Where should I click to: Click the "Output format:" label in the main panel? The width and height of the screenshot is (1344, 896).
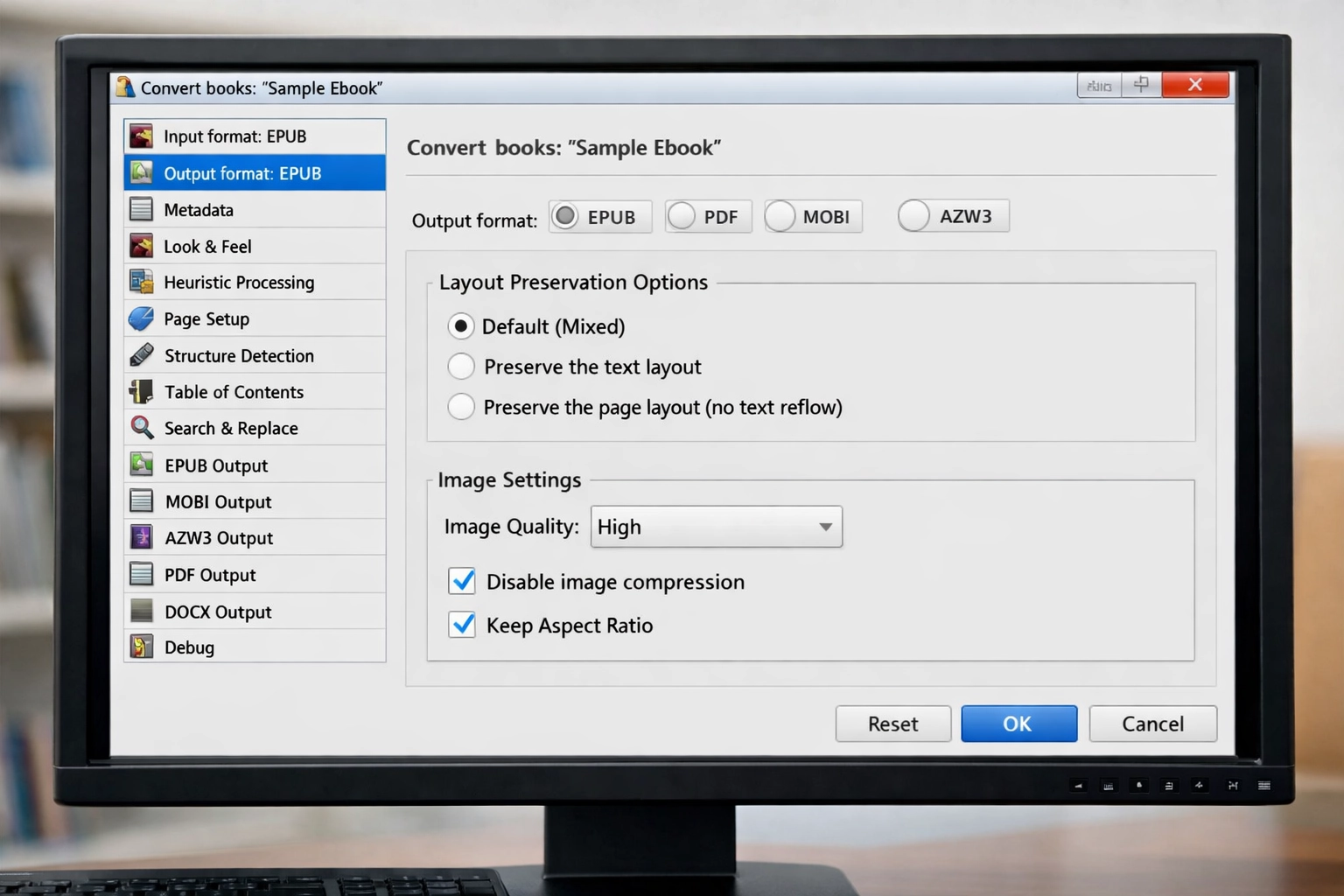474,220
